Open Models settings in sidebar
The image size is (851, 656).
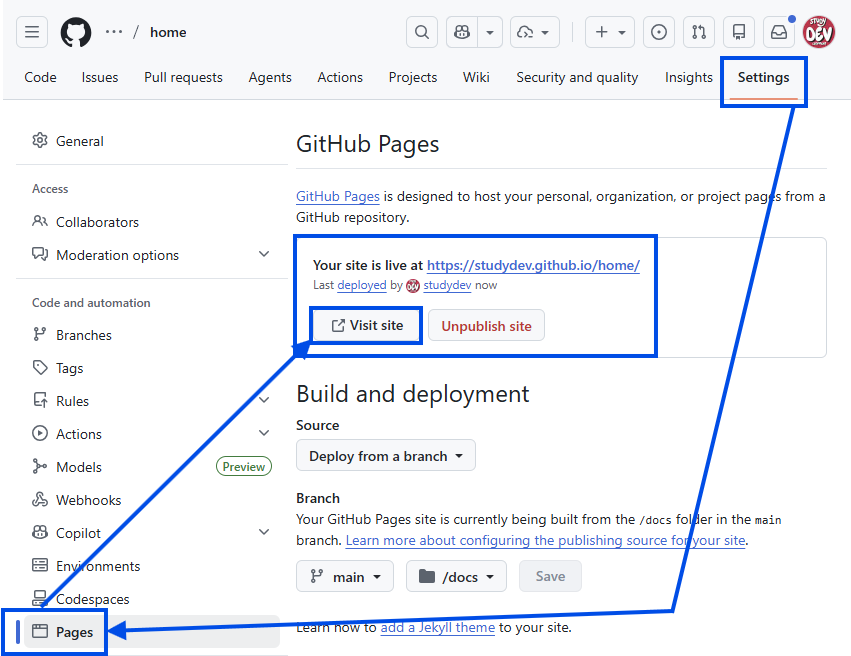[79, 467]
